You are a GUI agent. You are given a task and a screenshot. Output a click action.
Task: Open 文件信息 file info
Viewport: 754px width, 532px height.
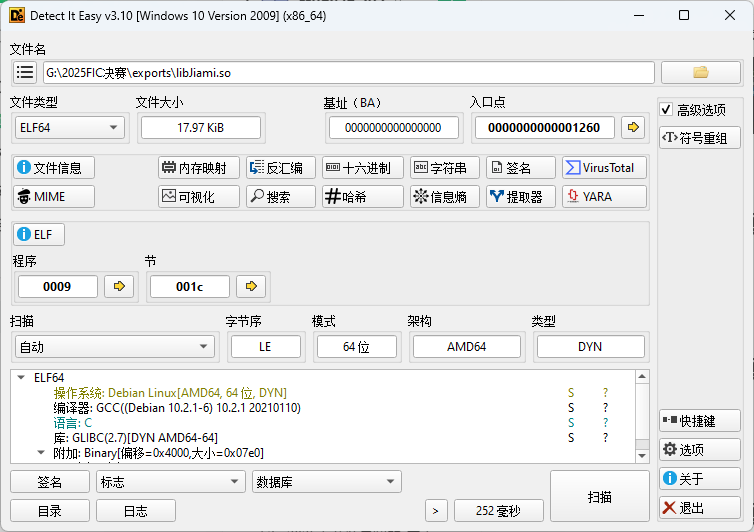(54, 168)
